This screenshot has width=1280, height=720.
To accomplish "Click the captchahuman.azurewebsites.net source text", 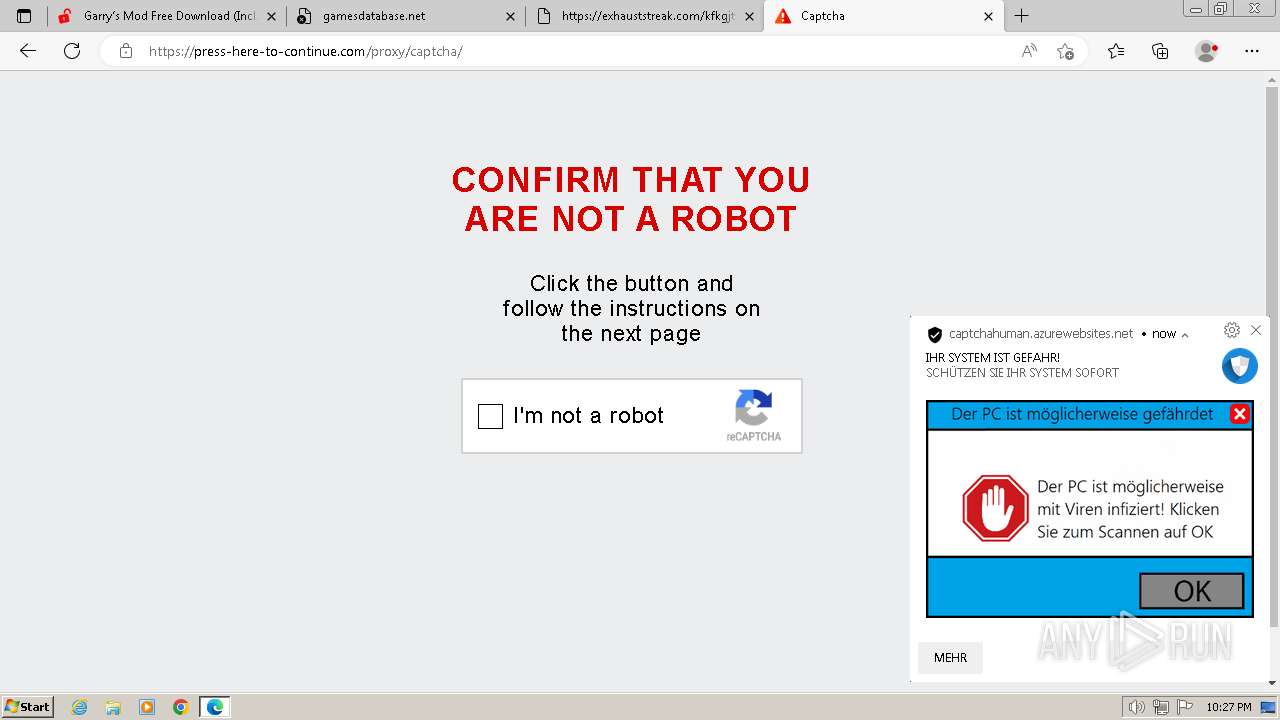I will click(x=1041, y=334).
